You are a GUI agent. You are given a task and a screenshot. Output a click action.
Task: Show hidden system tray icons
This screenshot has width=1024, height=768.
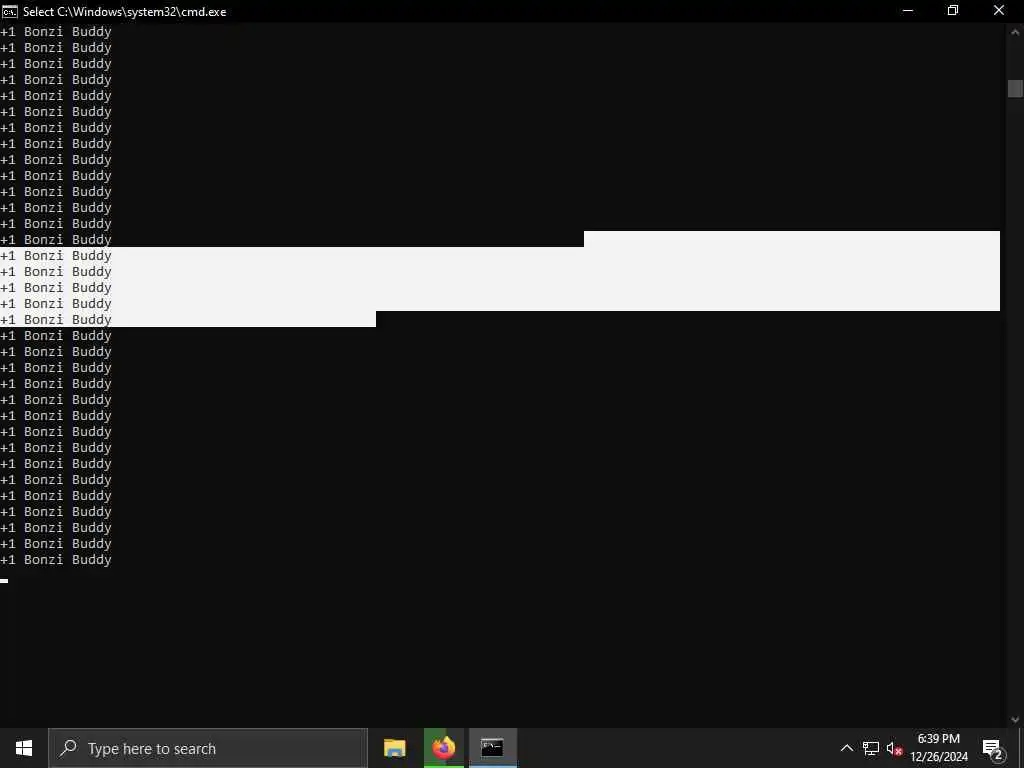846,748
